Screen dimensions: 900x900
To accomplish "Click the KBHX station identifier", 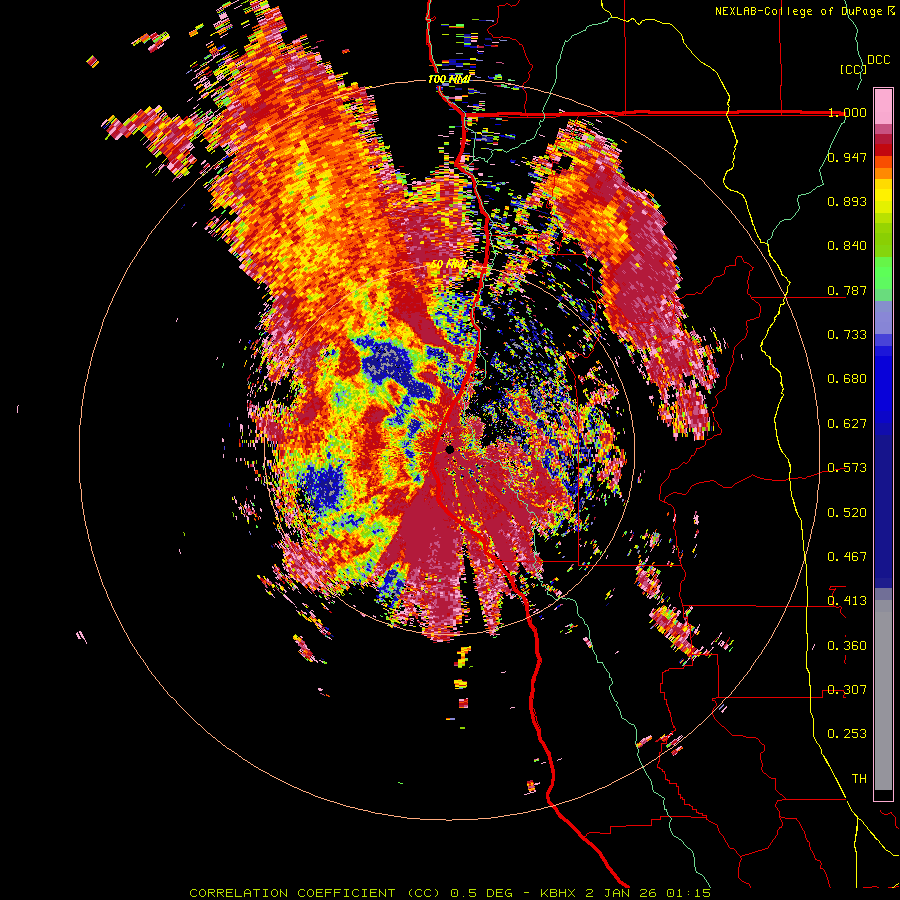I will pos(559,893).
